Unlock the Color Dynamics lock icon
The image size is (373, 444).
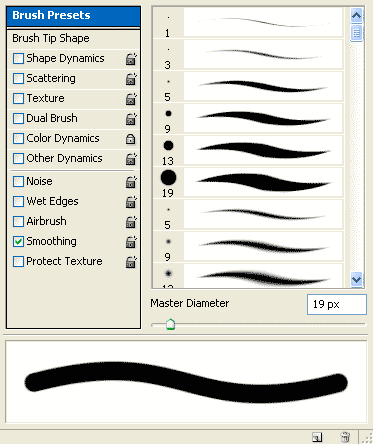131,139
